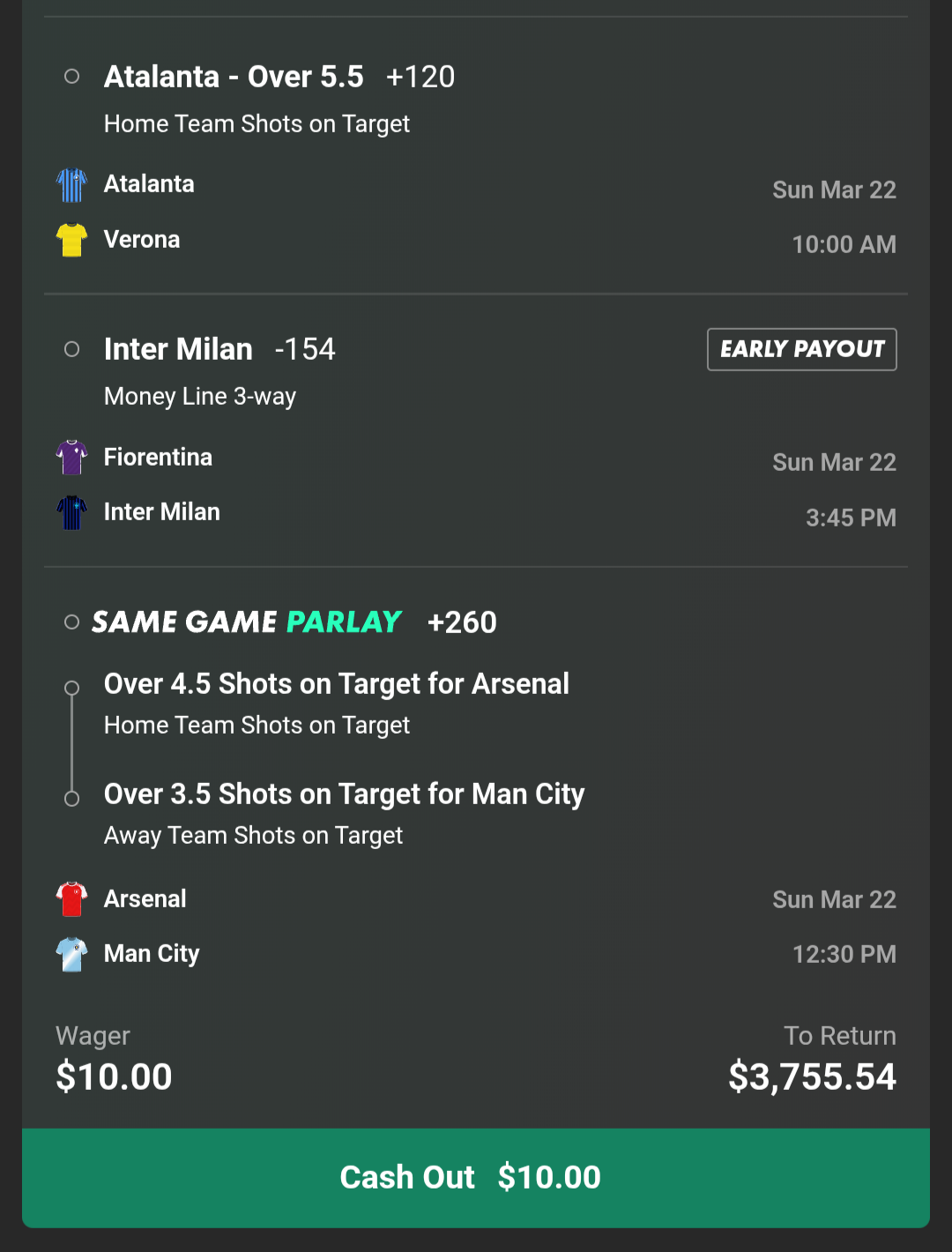
Task: Tap the status circle beside Inter Milan -154
Action: click(x=72, y=349)
